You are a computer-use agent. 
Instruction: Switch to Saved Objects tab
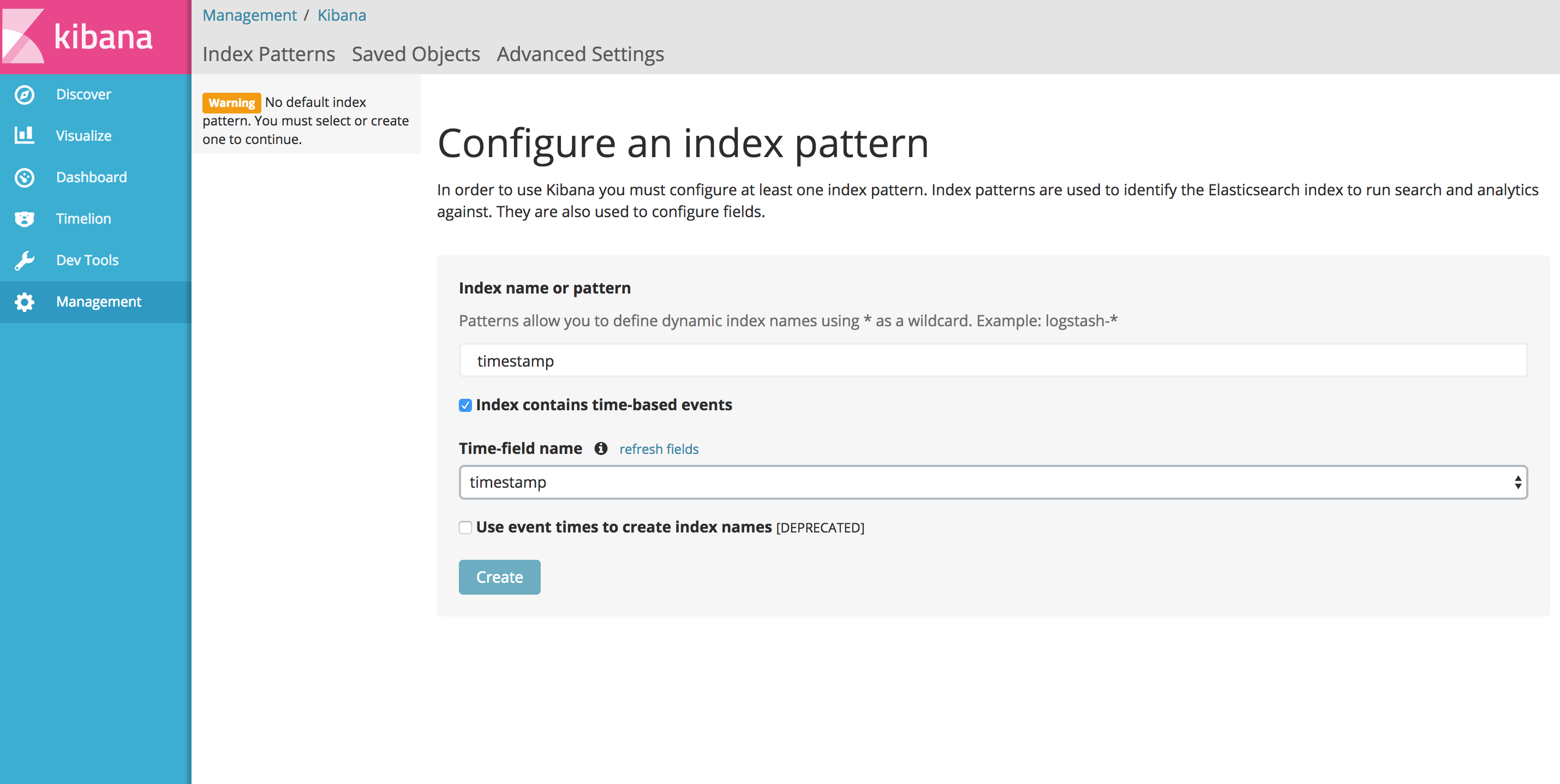point(416,54)
